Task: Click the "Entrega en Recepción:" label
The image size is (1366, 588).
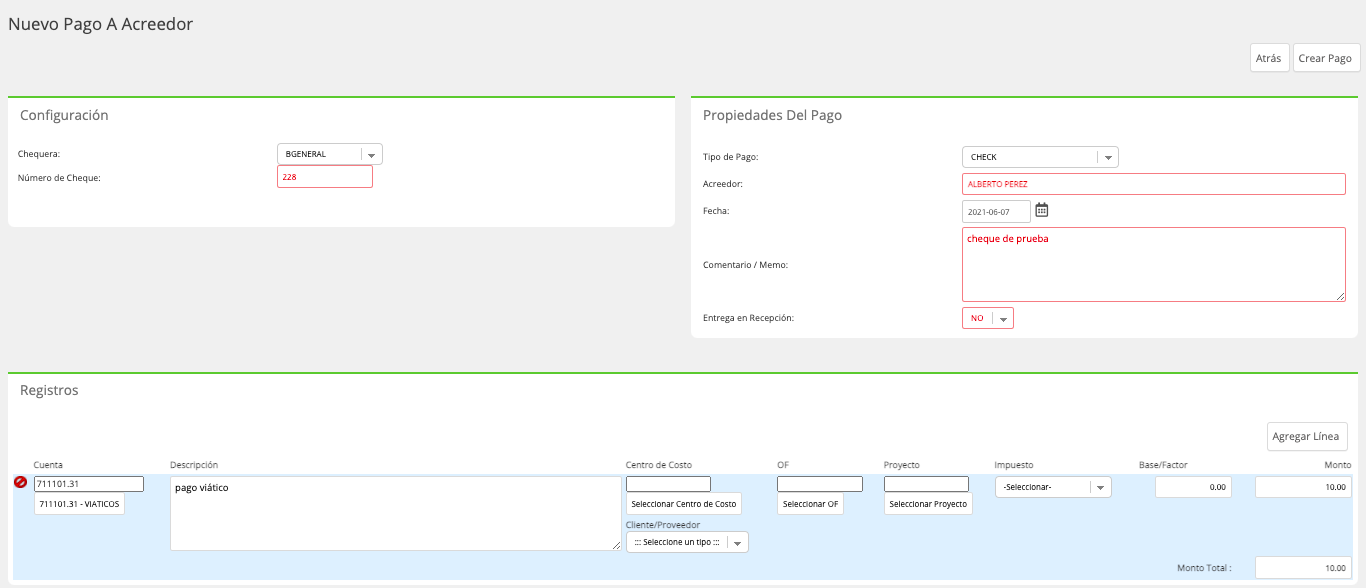Action: pos(748,318)
